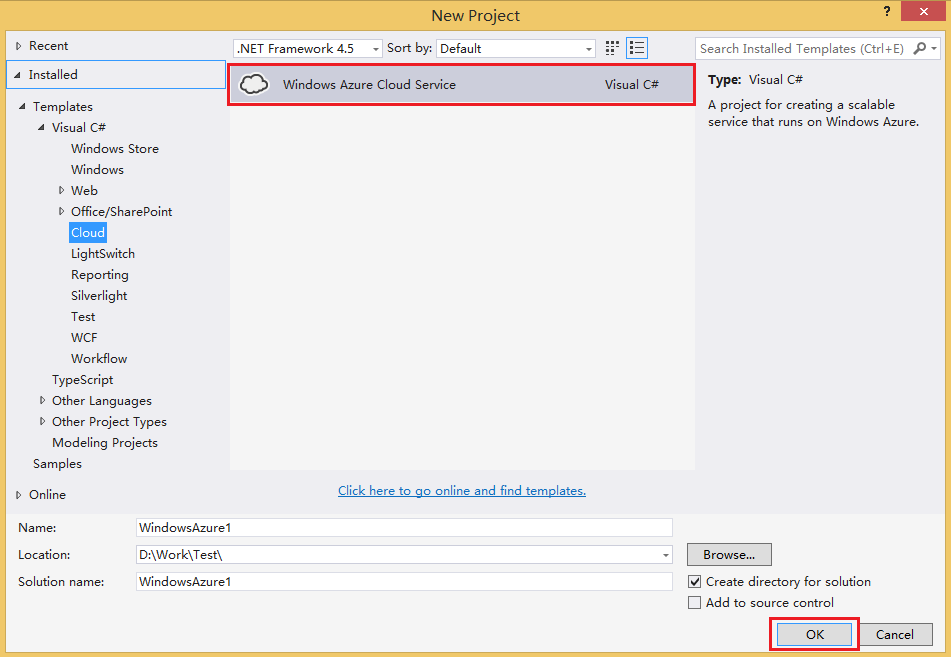Choose Windows Azure Cloud Service template
951x657 pixels.
(x=462, y=84)
